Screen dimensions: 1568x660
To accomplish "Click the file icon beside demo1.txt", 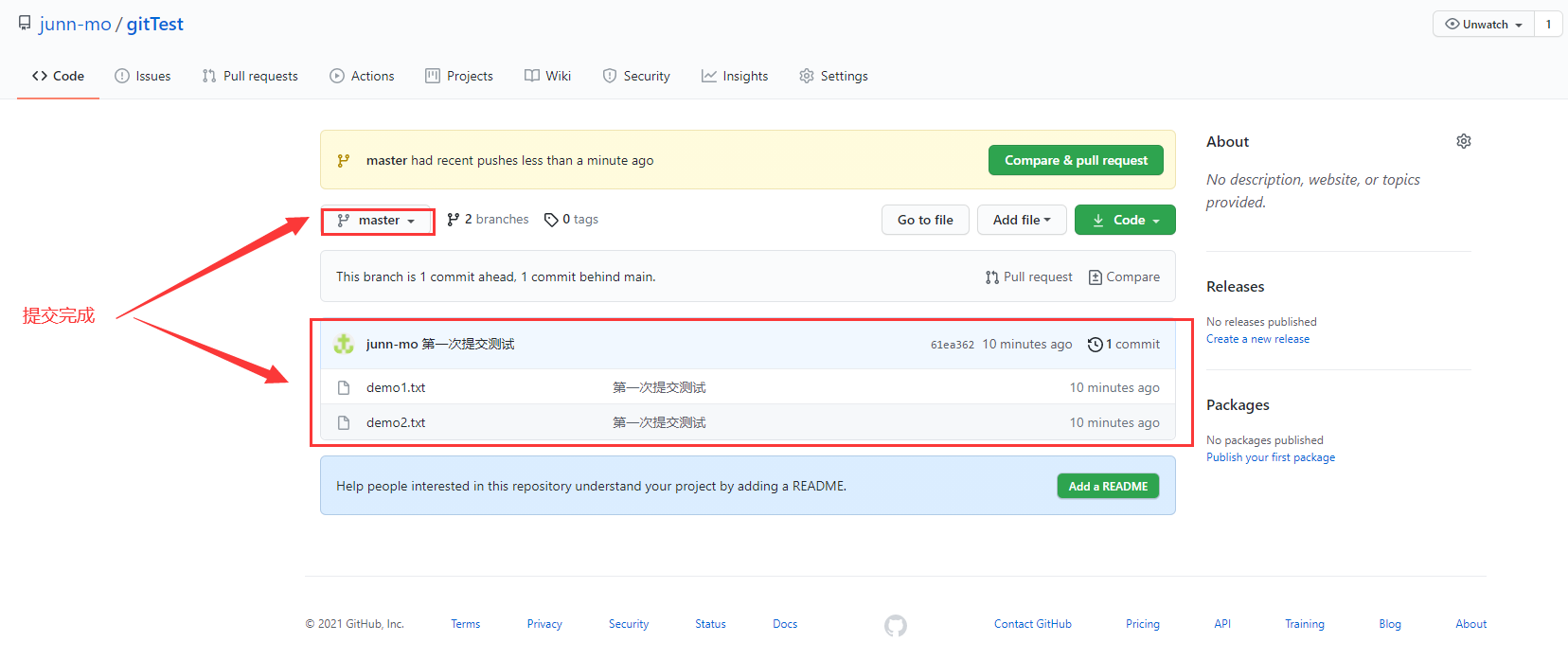I will (x=344, y=387).
